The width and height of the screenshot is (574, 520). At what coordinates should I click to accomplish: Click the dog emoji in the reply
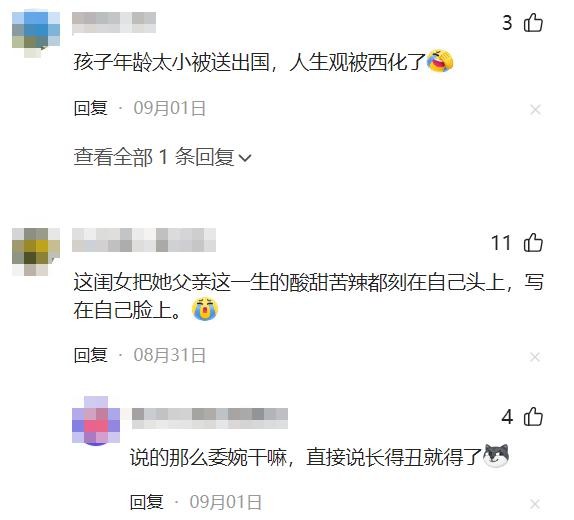point(496,456)
